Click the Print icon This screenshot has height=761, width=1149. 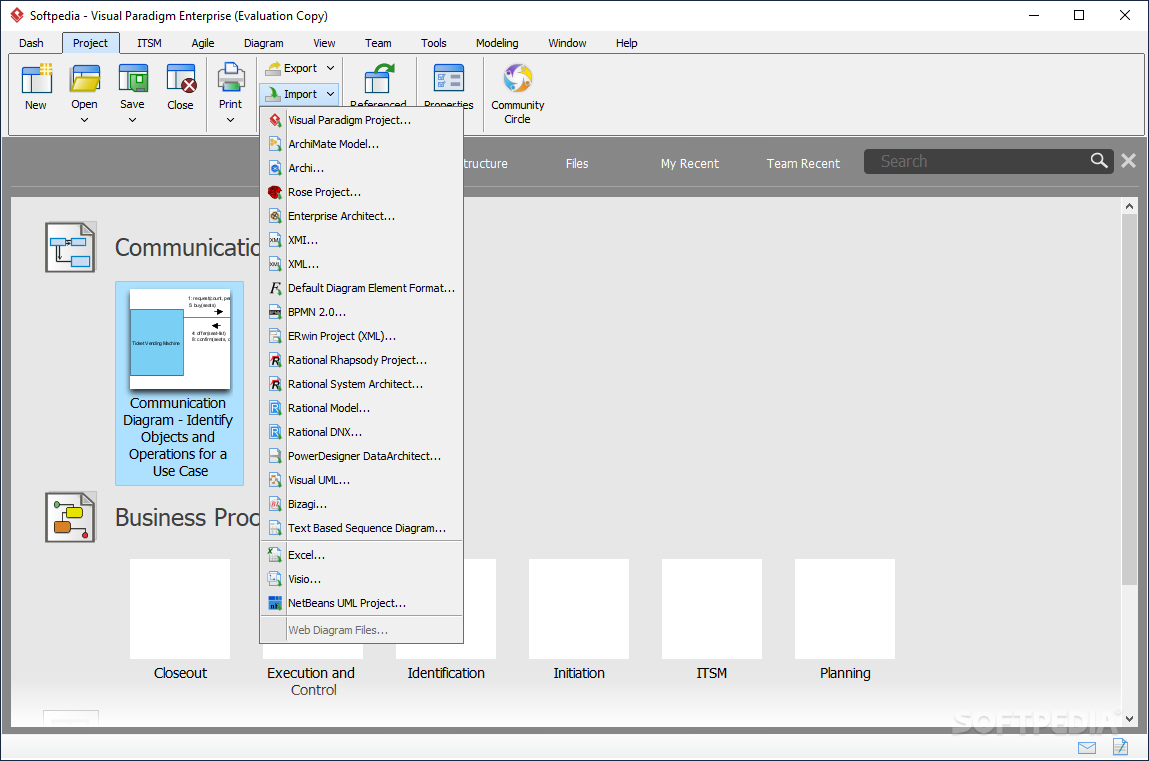tap(231, 78)
